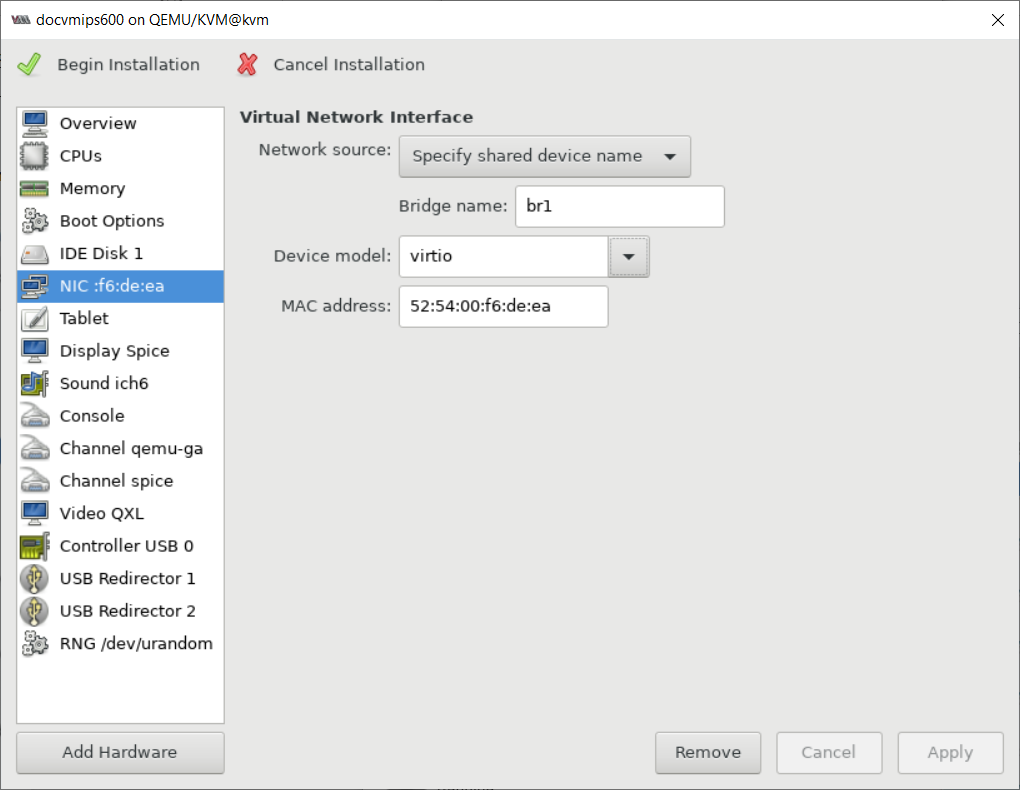Click the virt-manager window title icon

pos(21,20)
